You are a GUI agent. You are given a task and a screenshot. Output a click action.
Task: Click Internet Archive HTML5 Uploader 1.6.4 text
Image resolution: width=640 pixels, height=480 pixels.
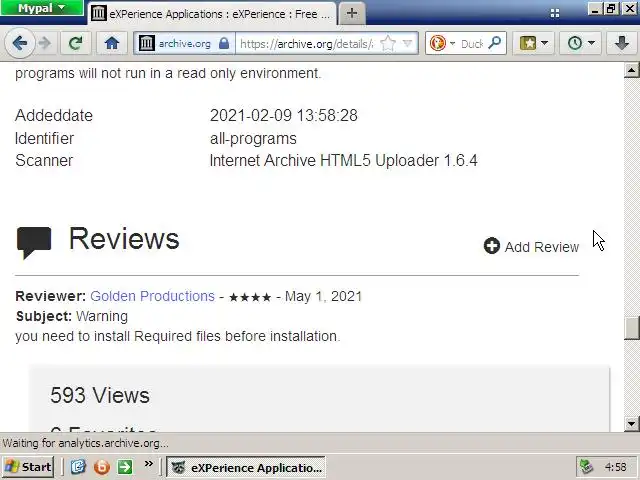pyautogui.click(x=343, y=160)
